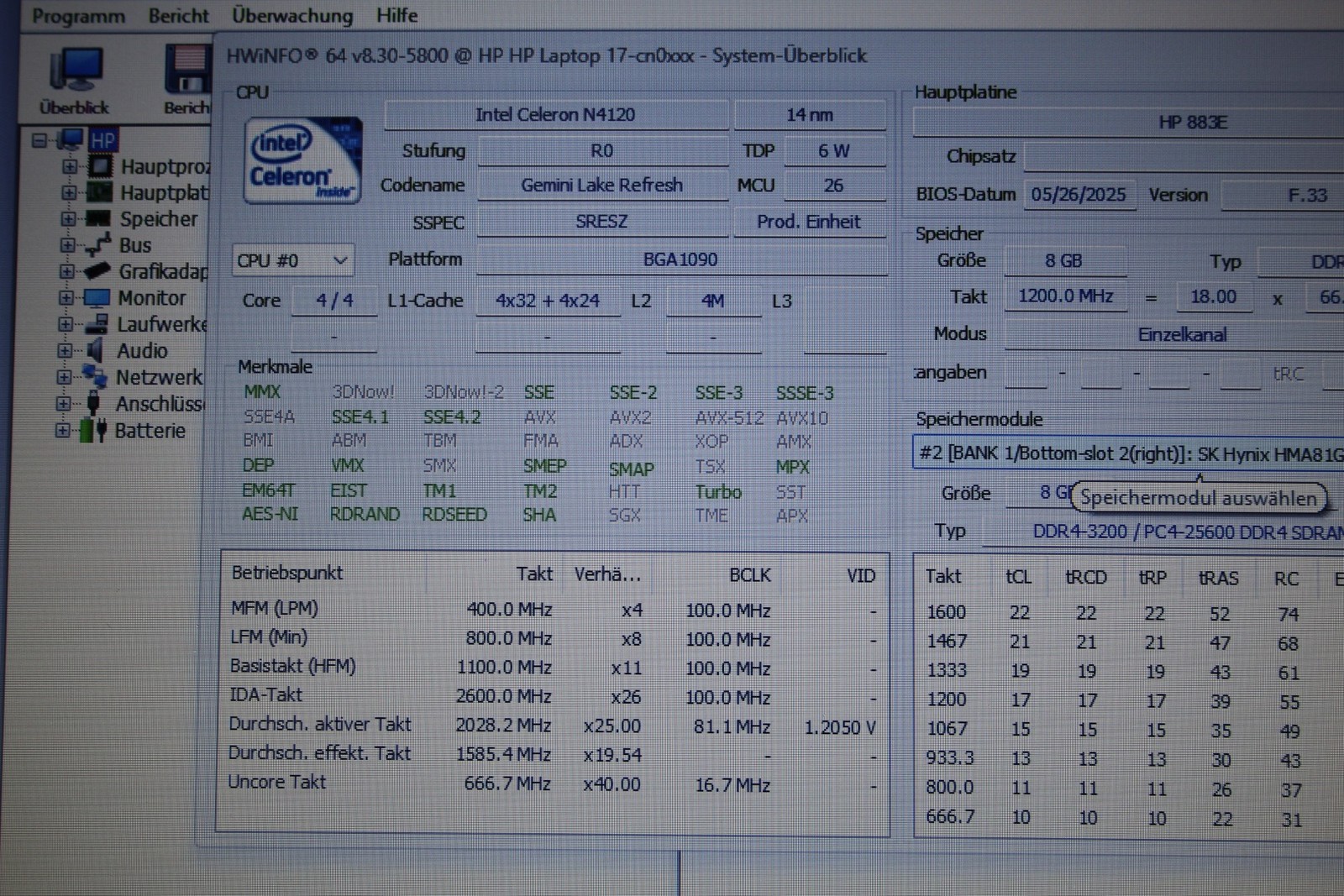Expand the Bus tree node
Image resolution: width=1344 pixels, height=896 pixels.
click(x=68, y=245)
